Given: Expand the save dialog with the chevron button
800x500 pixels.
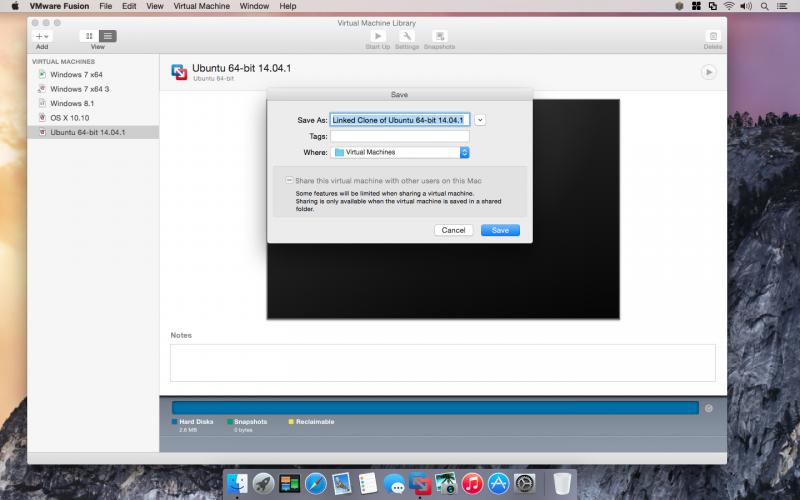Looking at the screenshot, I should click(480, 120).
